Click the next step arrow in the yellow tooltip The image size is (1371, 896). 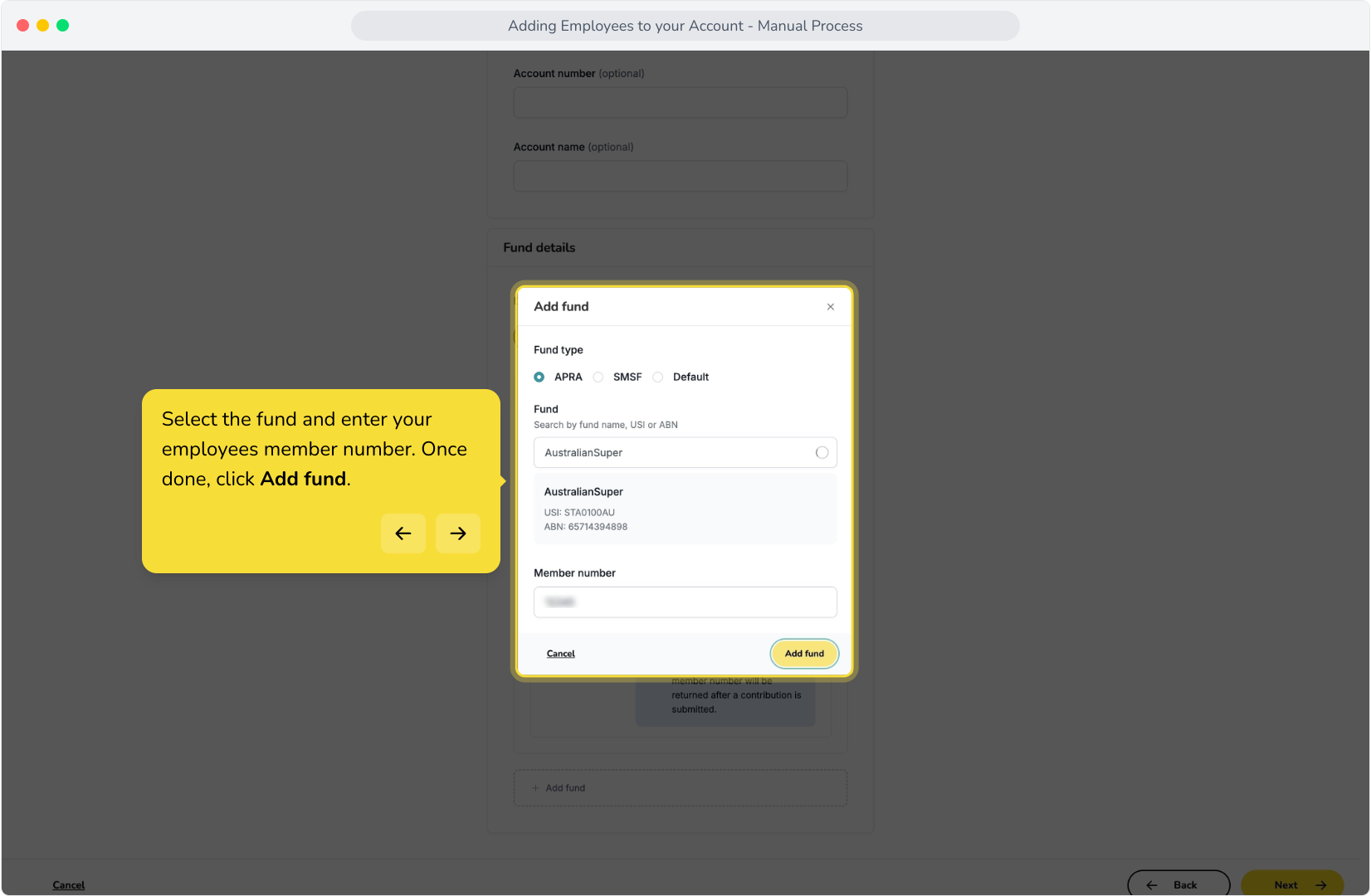(458, 533)
